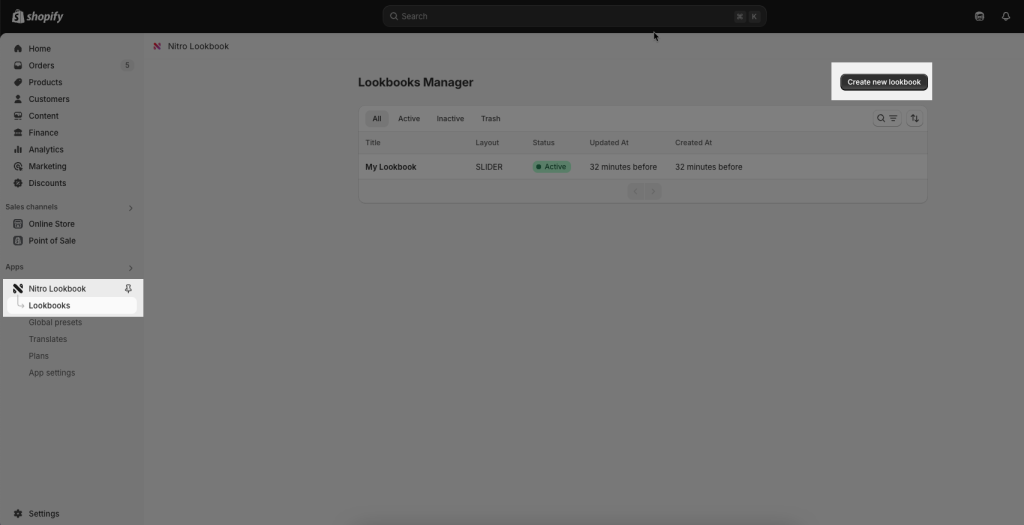
Task: Click the Create new lookbook button
Action: (884, 82)
